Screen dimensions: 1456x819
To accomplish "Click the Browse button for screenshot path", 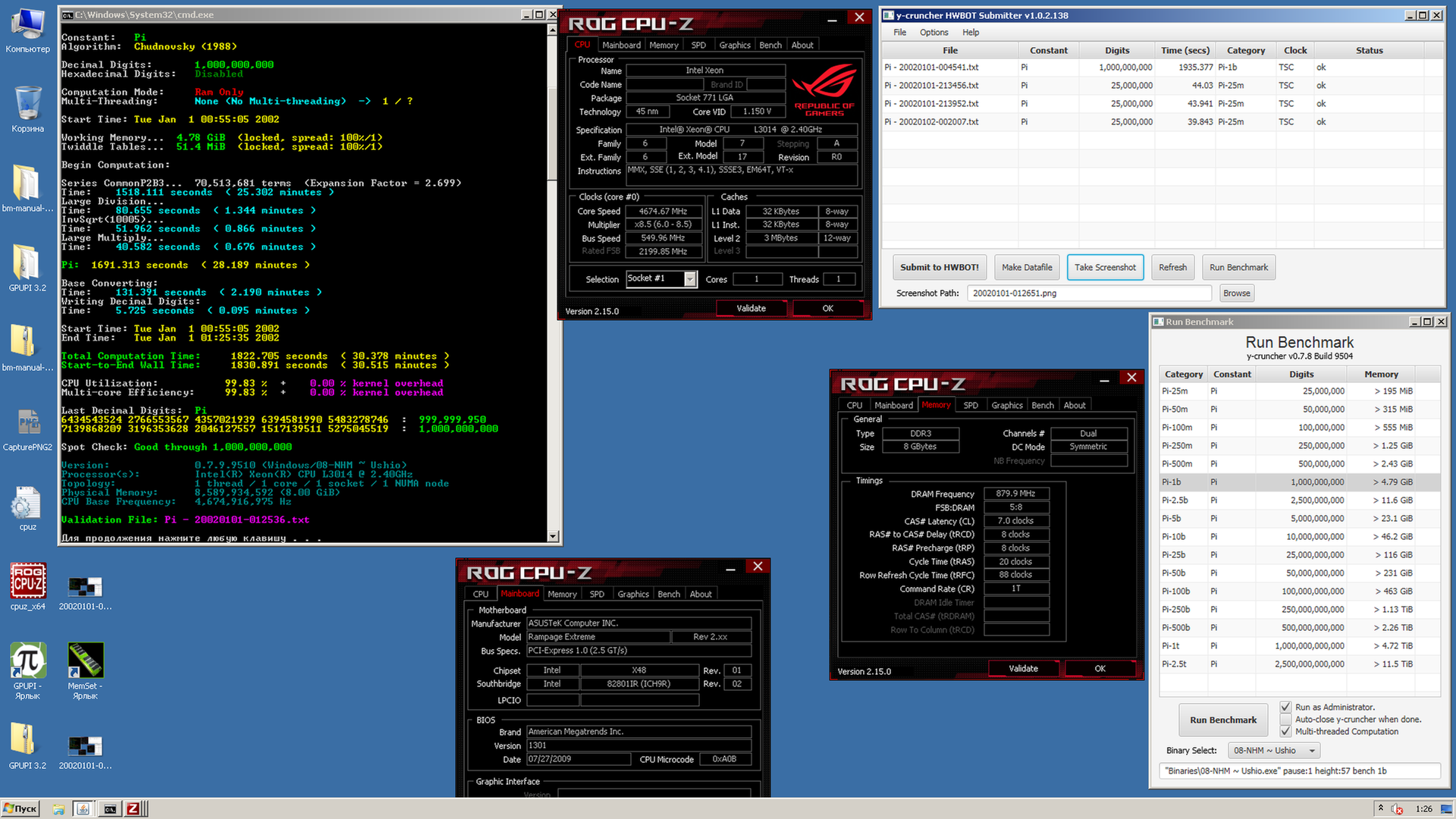I will click(x=1236, y=293).
